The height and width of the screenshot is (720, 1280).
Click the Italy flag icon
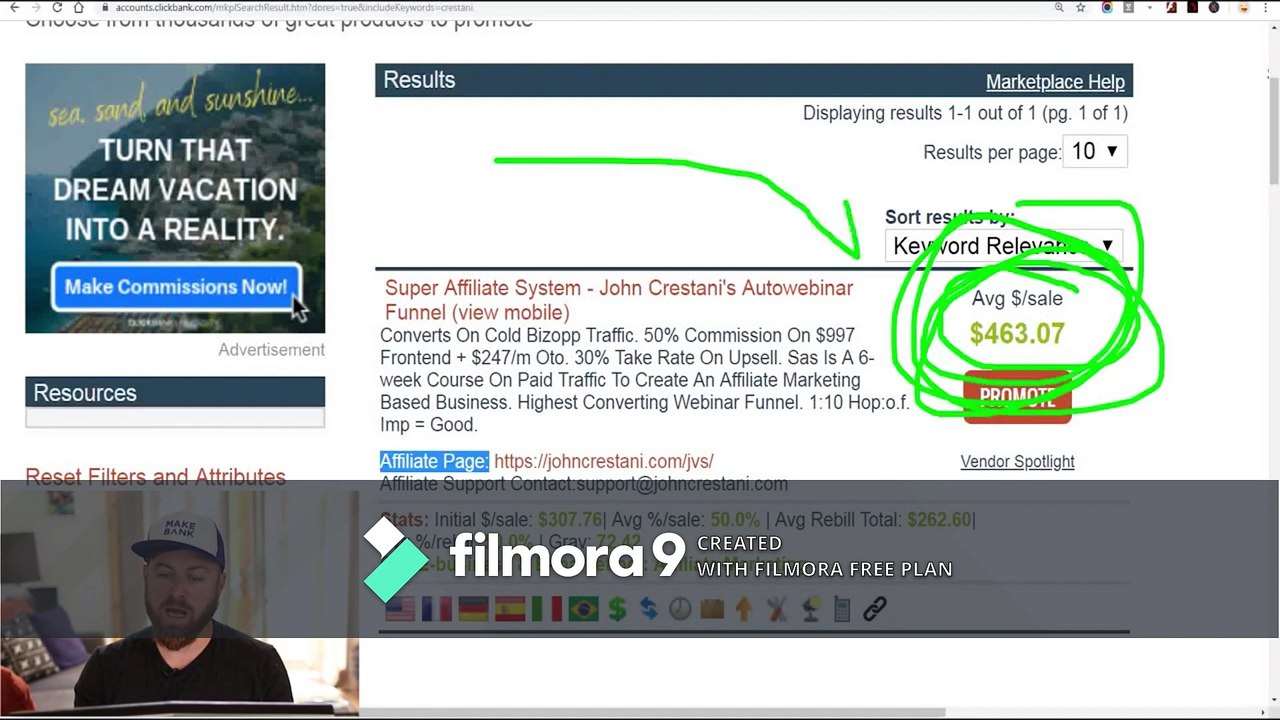point(546,608)
